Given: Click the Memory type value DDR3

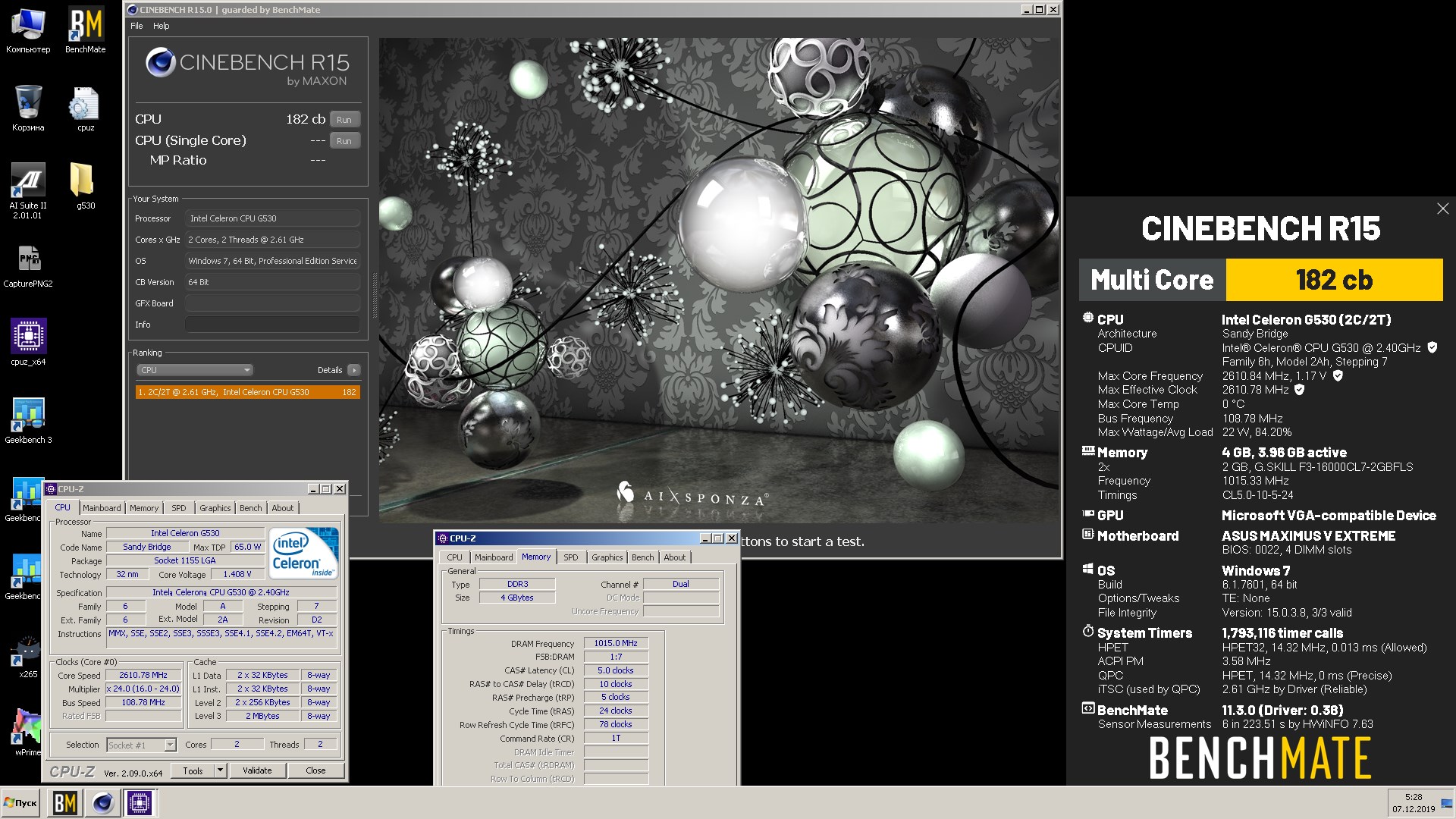Looking at the screenshot, I should [x=518, y=584].
